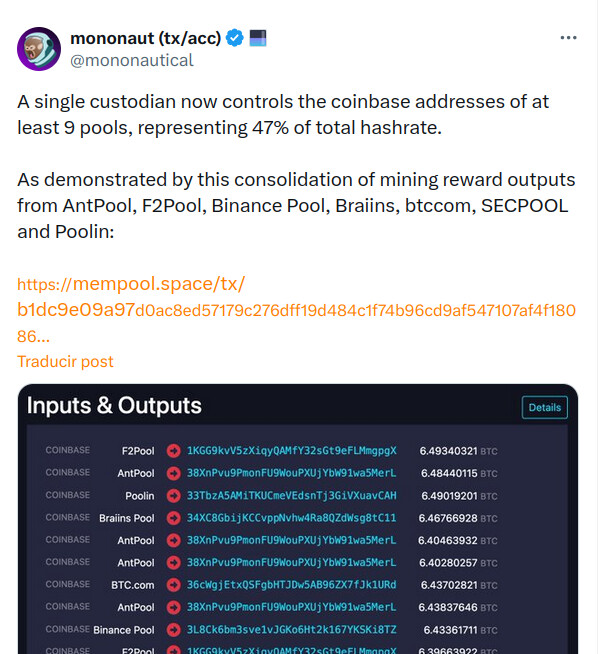Open BTC.com address 36cWgjEtxQSFgbHTJDw5AB96ZX7fJk1URd
The width and height of the screenshot is (606, 654).
pos(291,584)
